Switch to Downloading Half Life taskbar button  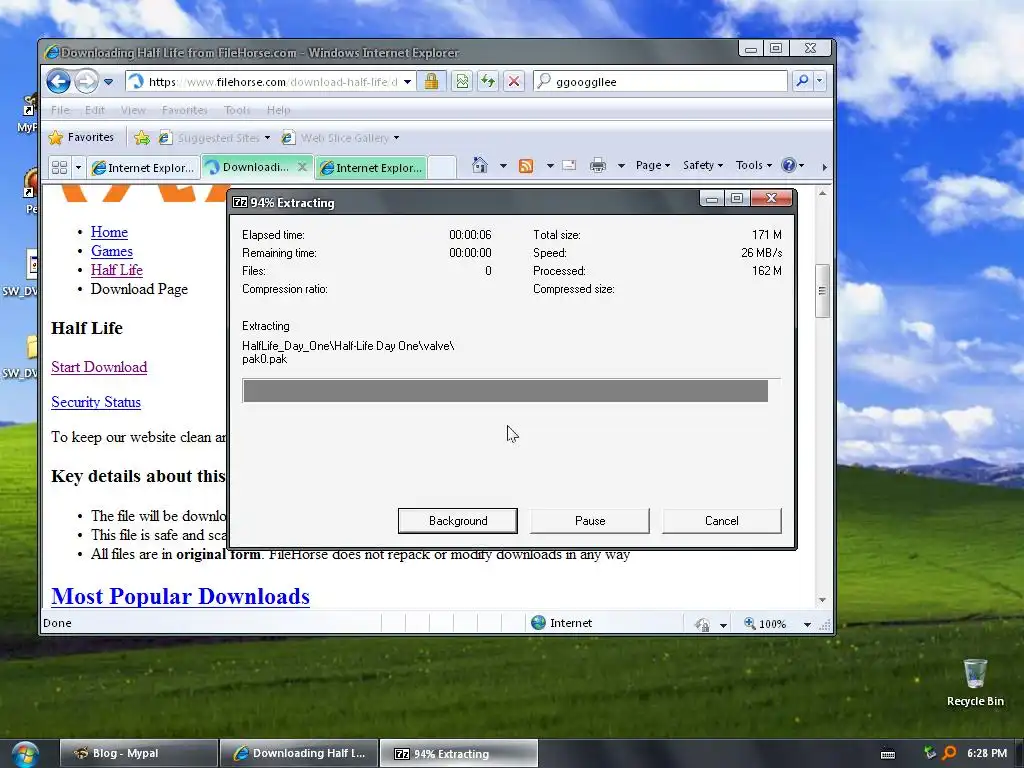[x=299, y=753]
